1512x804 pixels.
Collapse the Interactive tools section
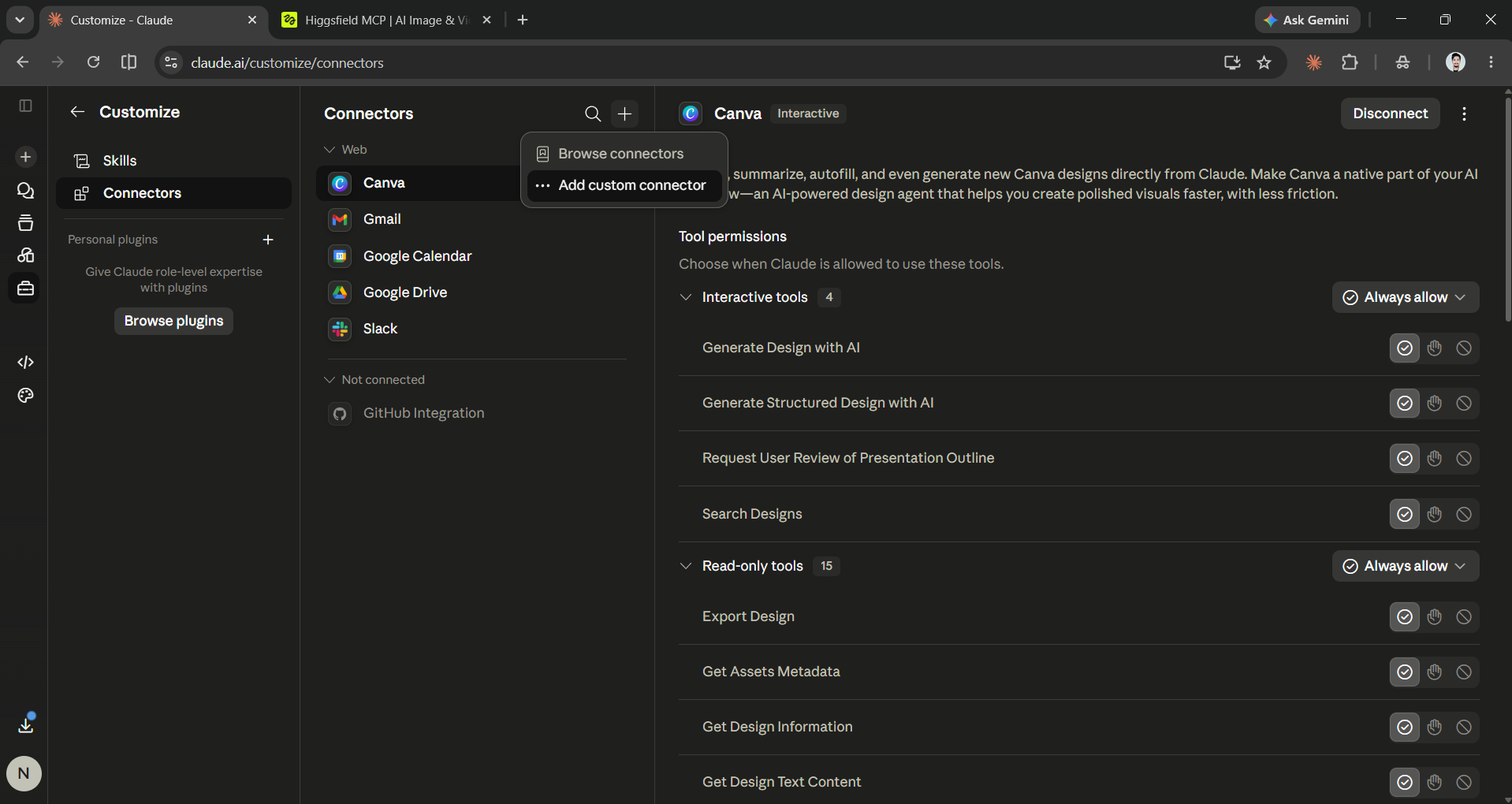pos(686,297)
